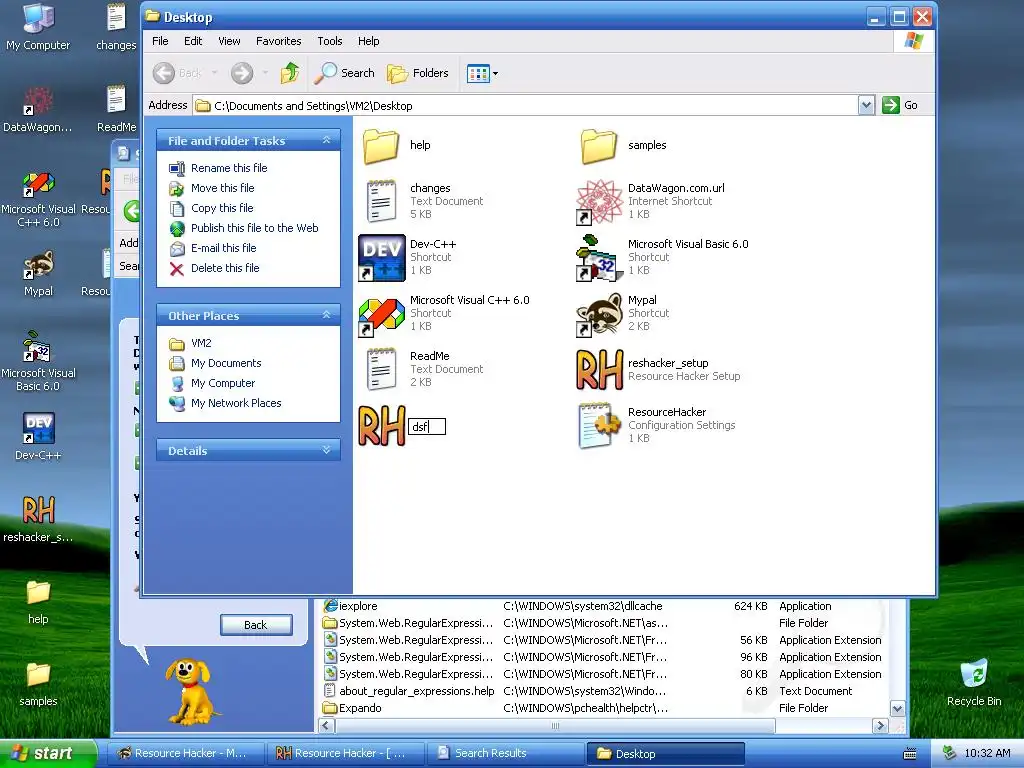
Task: Collapse the Other Places panel
Action: pyautogui.click(x=327, y=315)
